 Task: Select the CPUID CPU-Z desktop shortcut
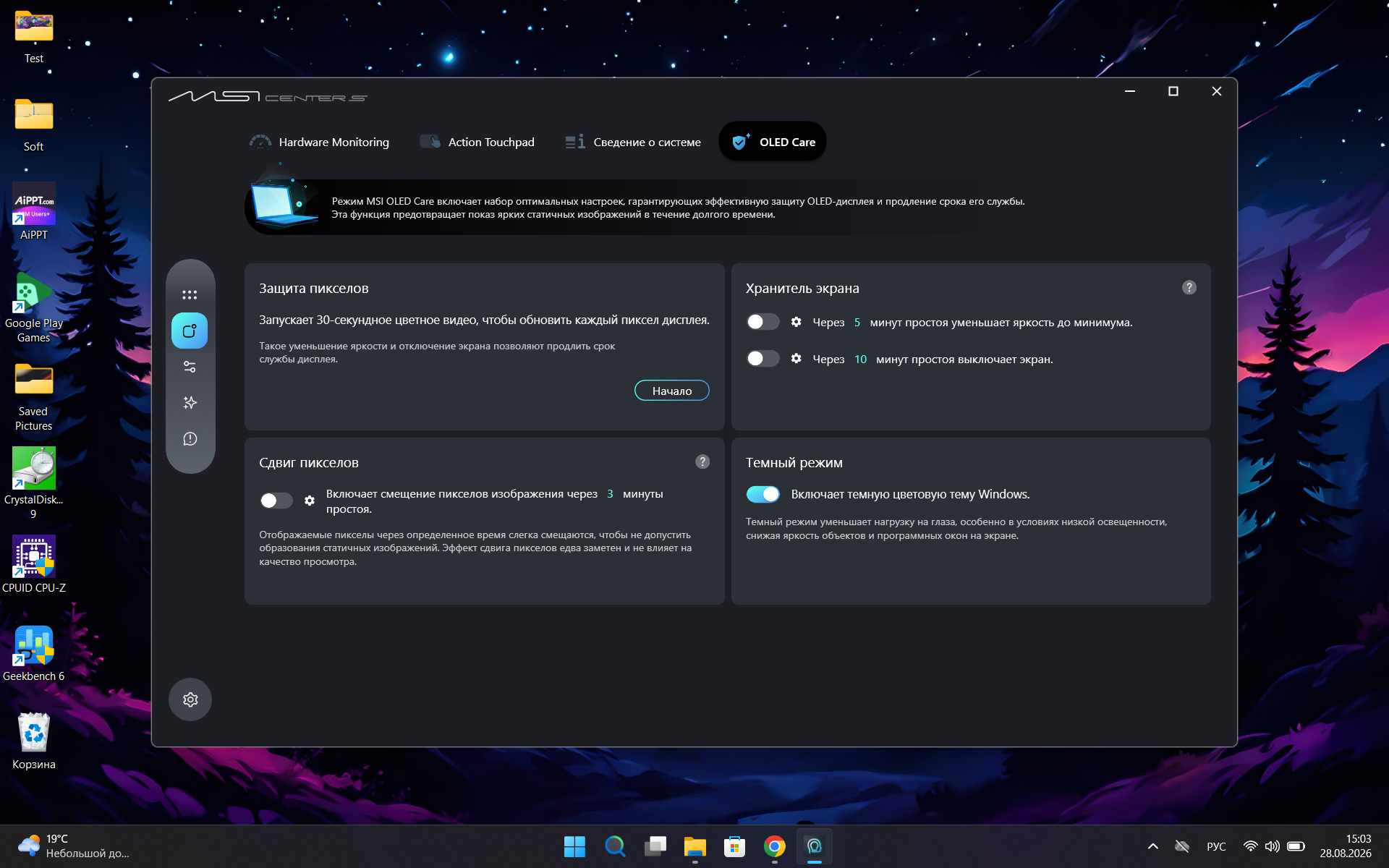pyautogui.click(x=34, y=564)
